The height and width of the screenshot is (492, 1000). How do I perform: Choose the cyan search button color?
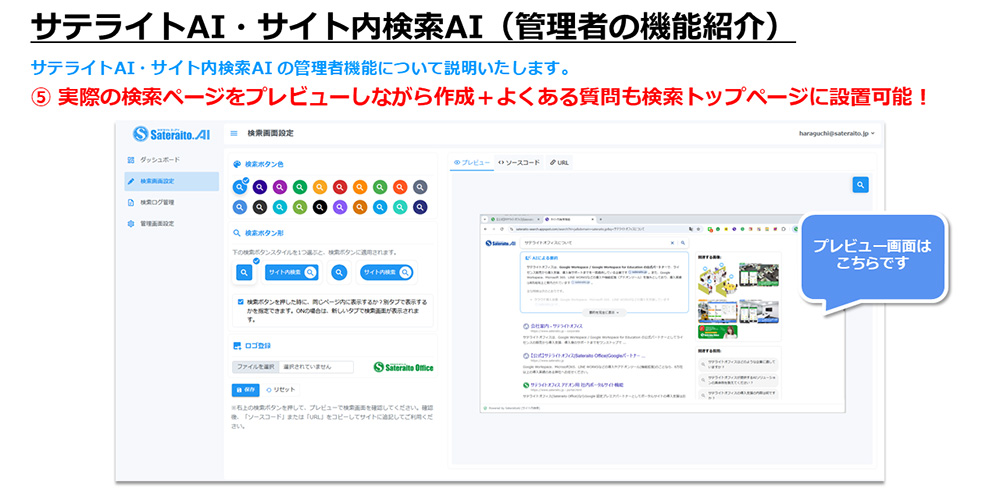[279, 207]
